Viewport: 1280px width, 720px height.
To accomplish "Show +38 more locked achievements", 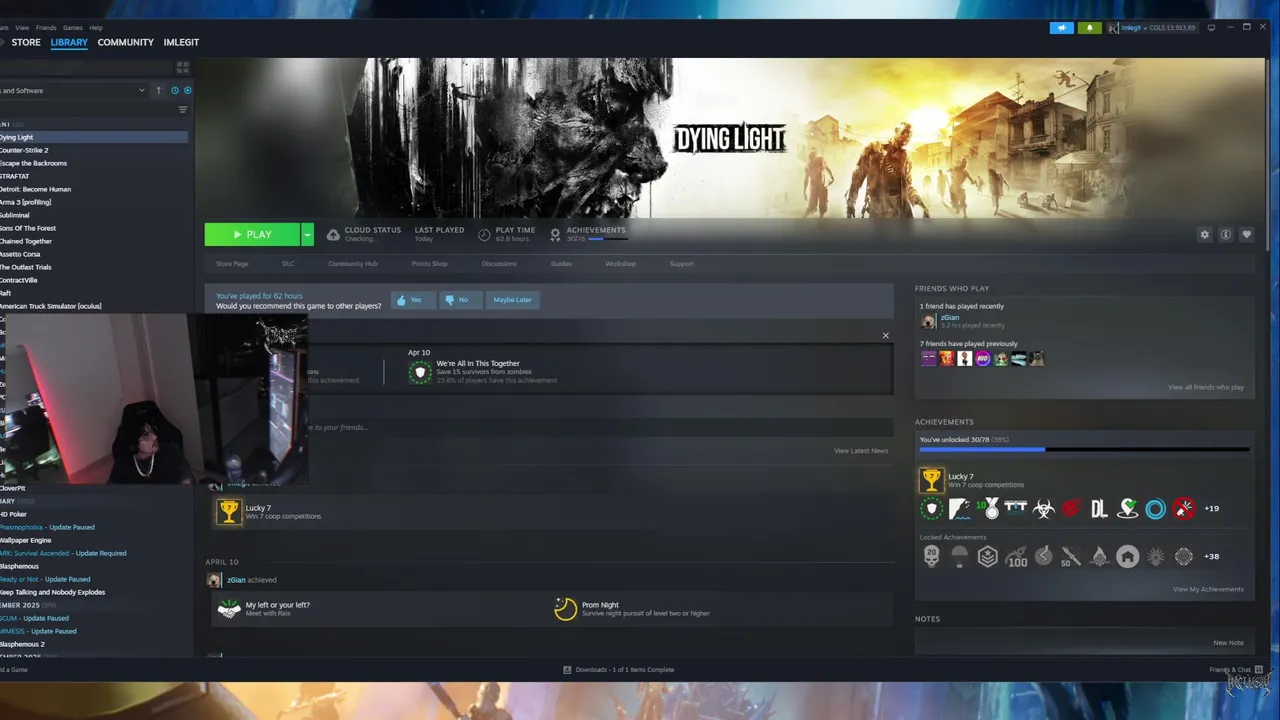I will click(x=1211, y=557).
